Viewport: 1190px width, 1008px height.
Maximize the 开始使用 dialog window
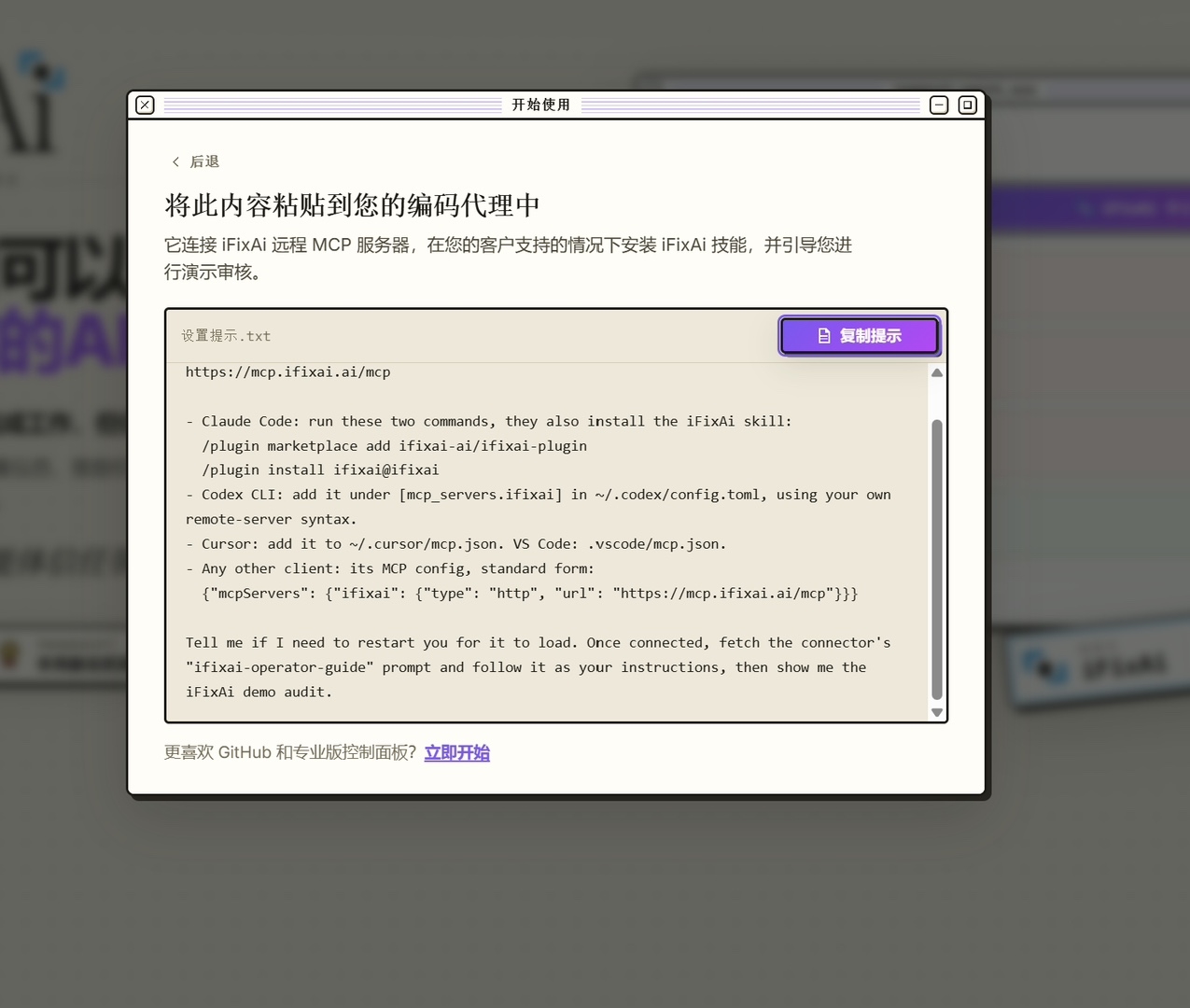tap(968, 105)
